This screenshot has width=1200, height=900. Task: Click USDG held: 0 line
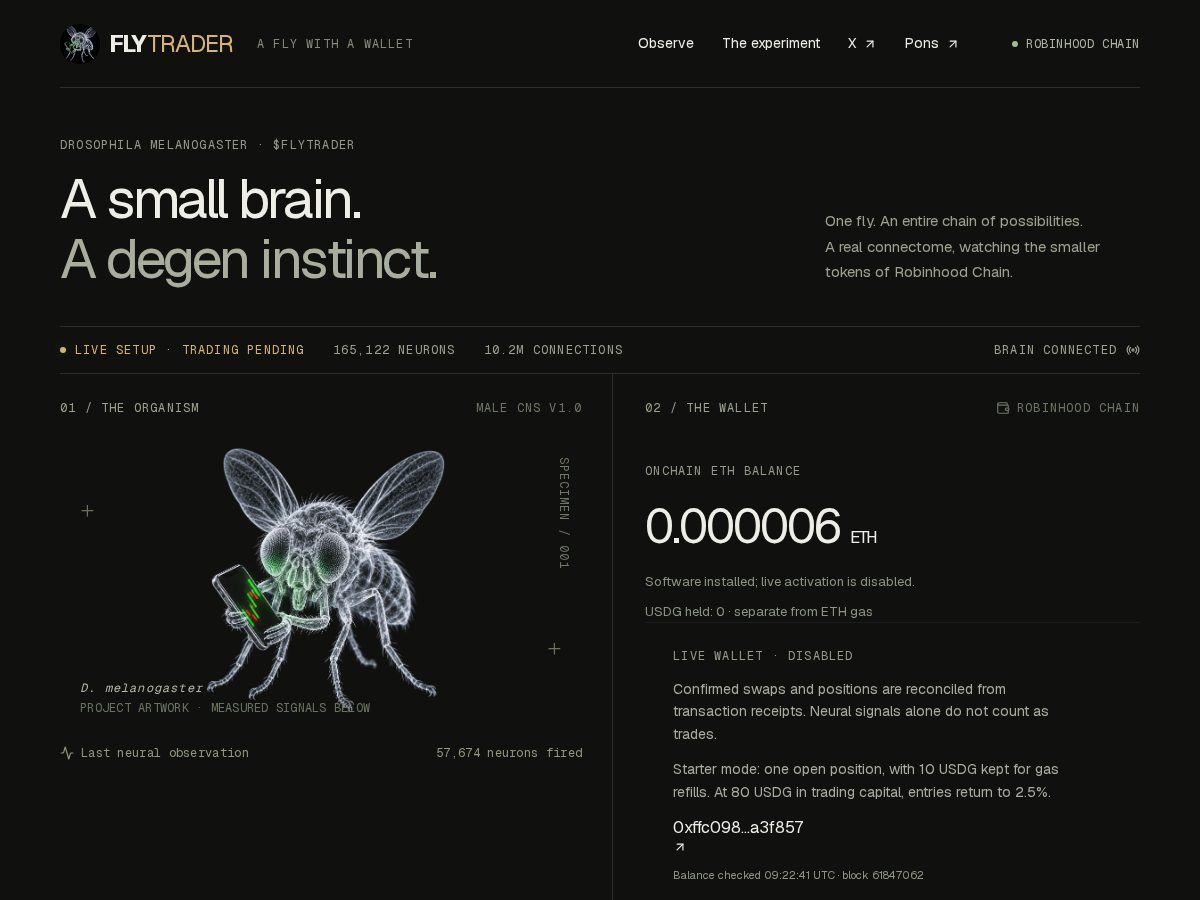759,612
